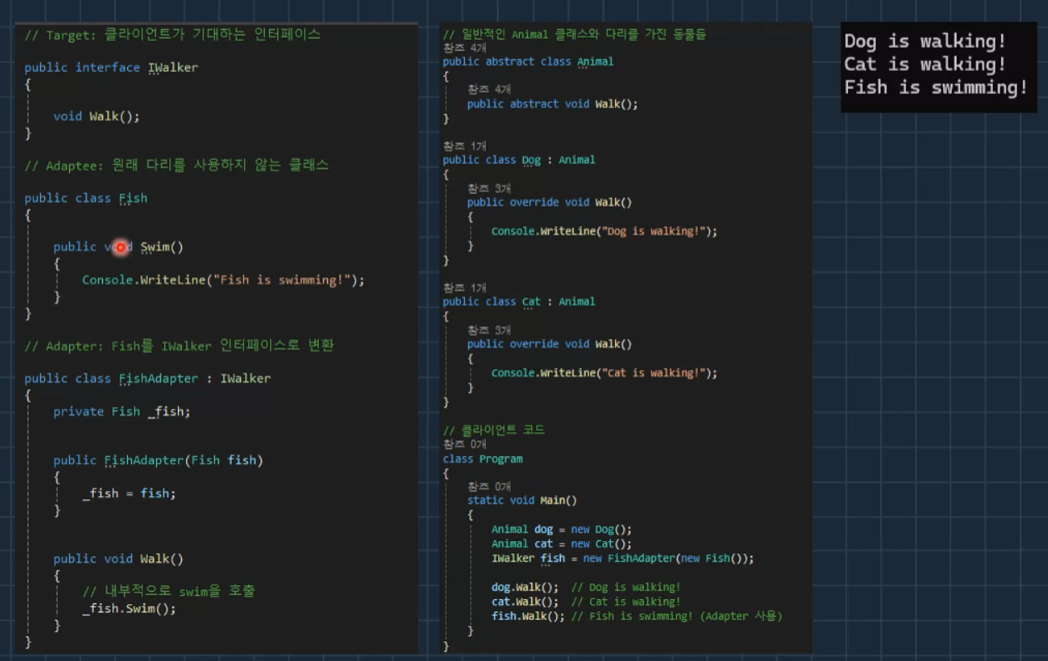This screenshot has height=661, width=1048.
Task: Select "public class Cat : Animal" line
Action: pyautogui.click(x=519, y=301)
